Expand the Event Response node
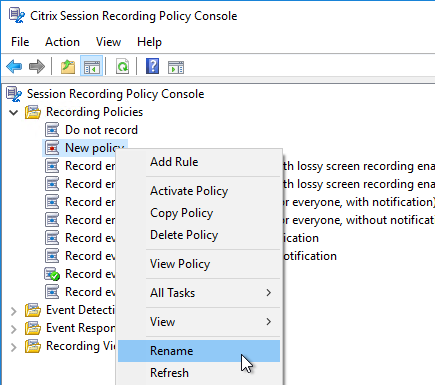This screenshot has height=385, width=435. coord(14,329)
